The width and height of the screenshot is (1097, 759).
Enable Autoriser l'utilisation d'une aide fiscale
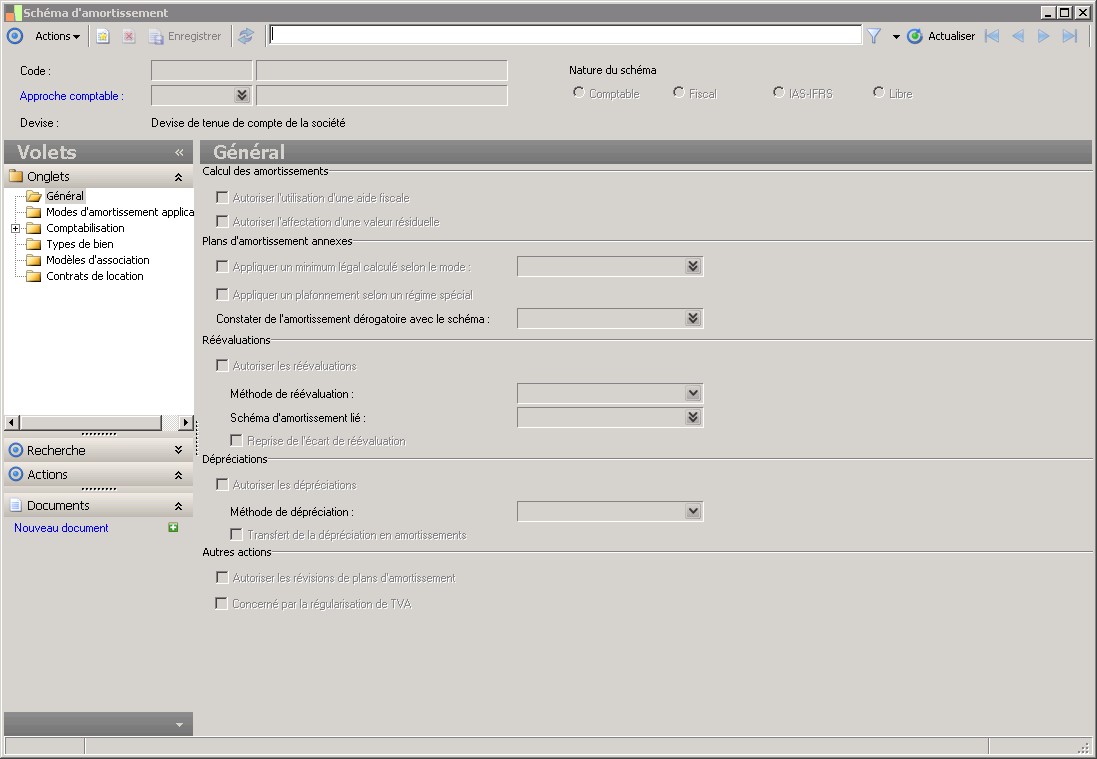point(222,197)
